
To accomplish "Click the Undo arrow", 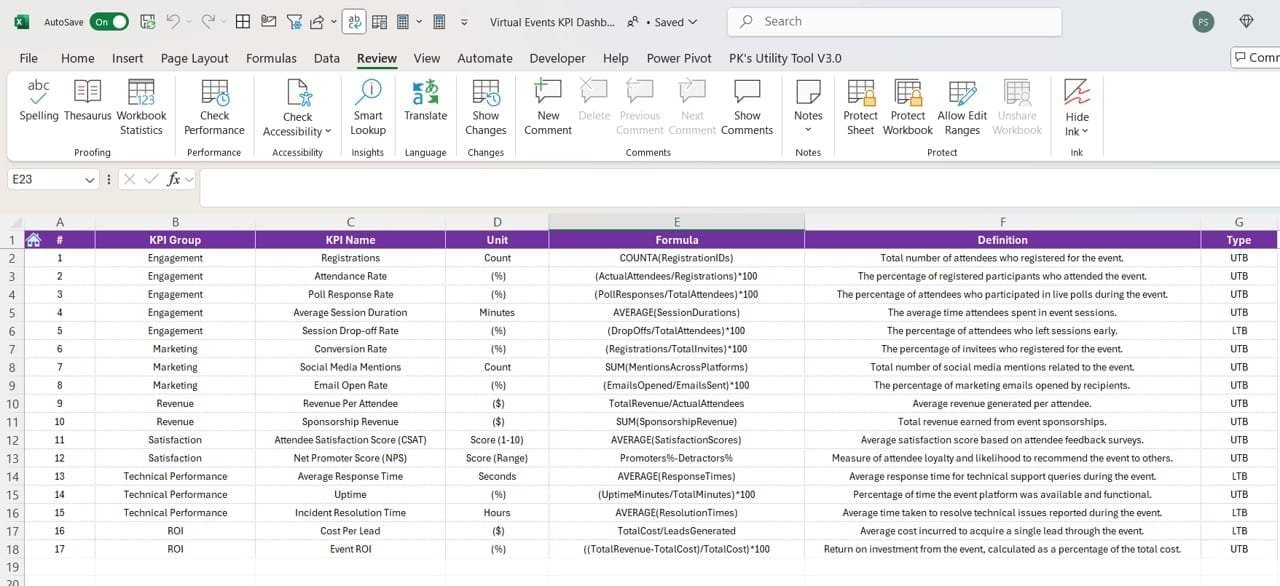I will [x=172, y=21].
